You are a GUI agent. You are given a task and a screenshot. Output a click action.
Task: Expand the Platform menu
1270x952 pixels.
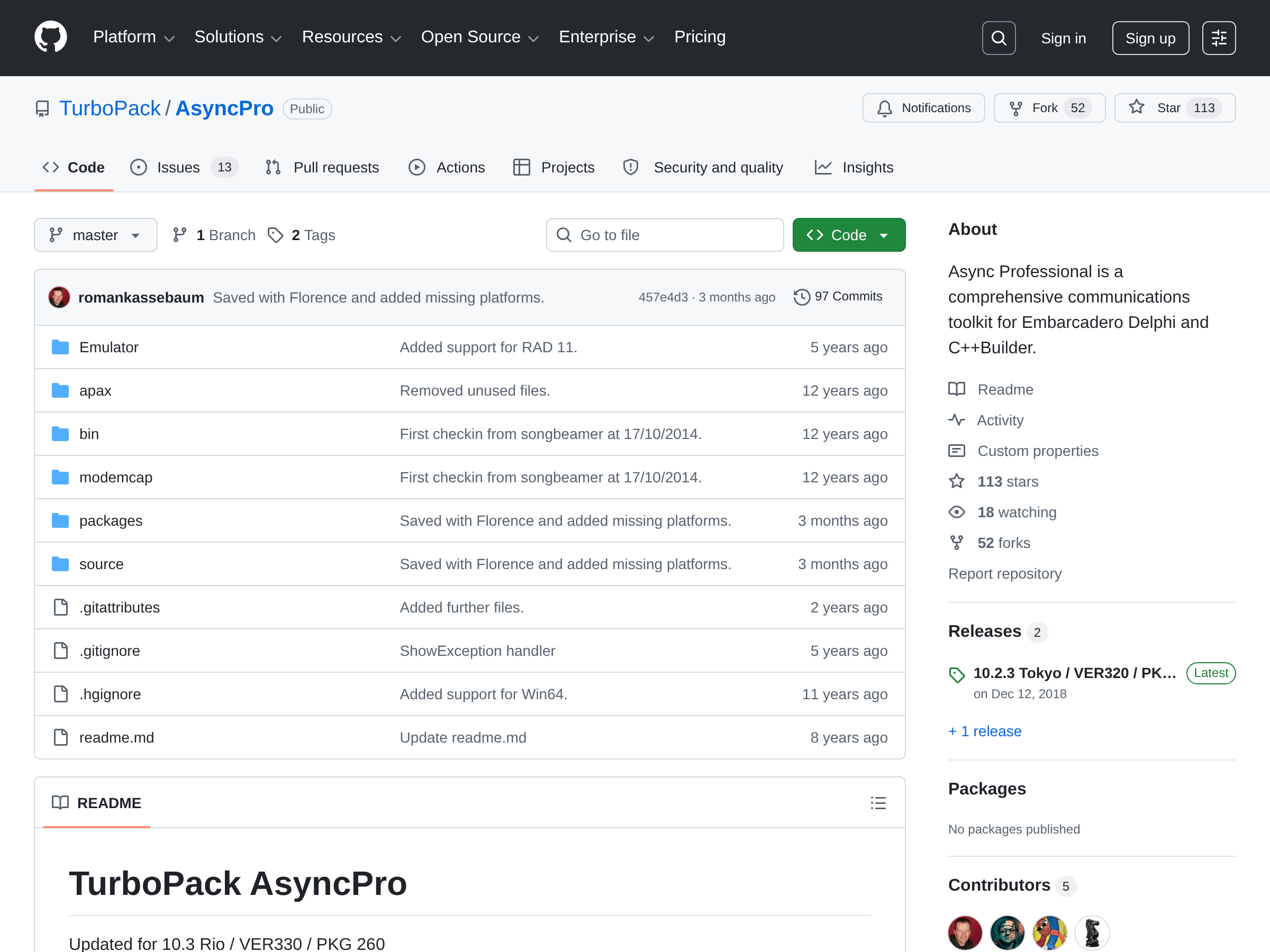[x=134, y=38]
